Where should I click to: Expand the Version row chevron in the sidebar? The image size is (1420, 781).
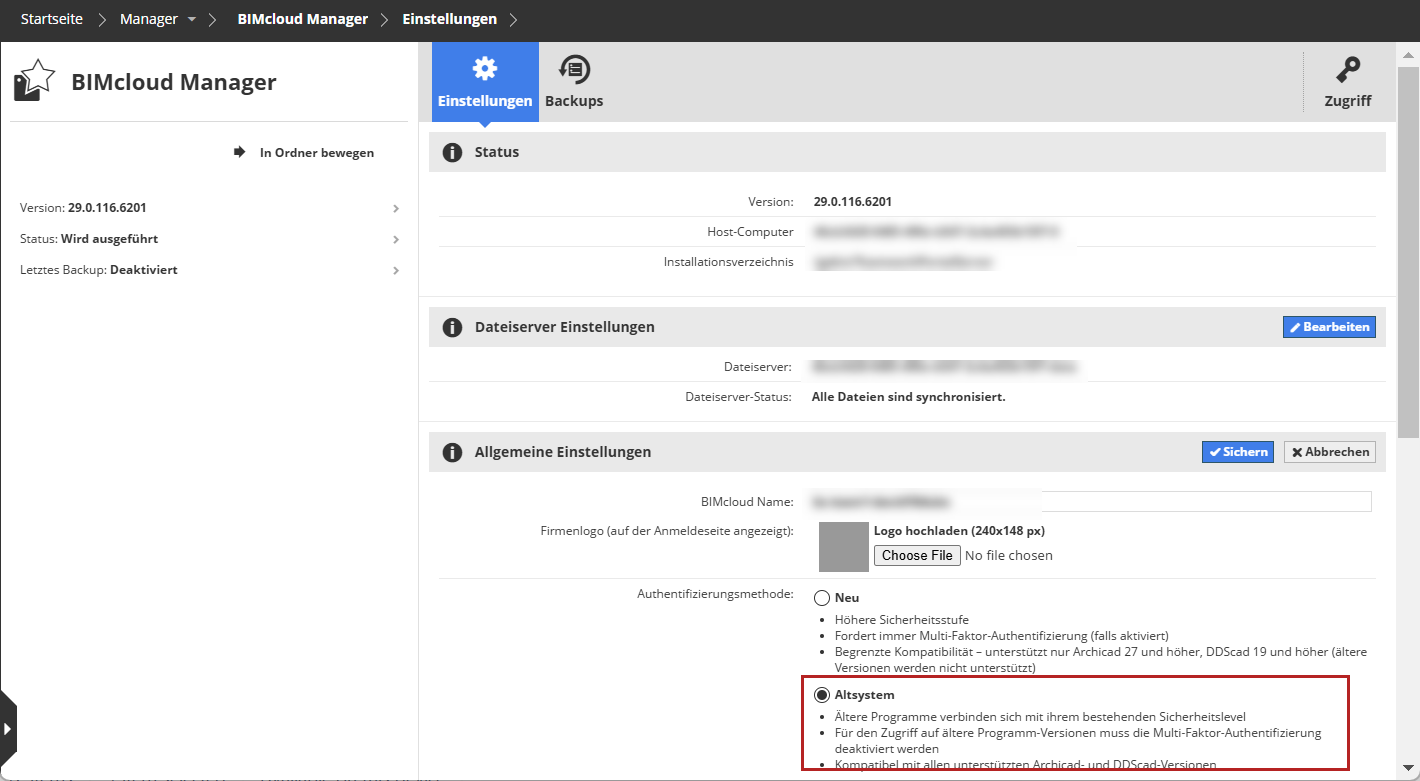[396, 208]
